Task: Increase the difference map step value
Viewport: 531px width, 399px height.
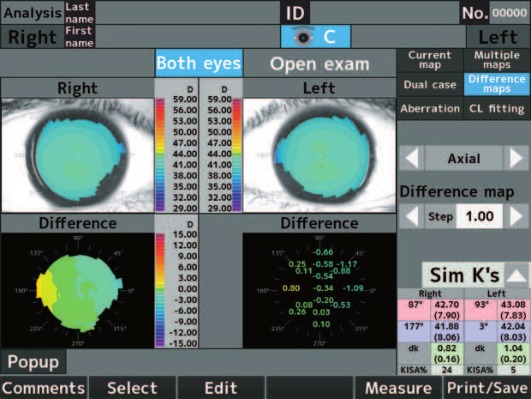Action: [x=516, y=216]
